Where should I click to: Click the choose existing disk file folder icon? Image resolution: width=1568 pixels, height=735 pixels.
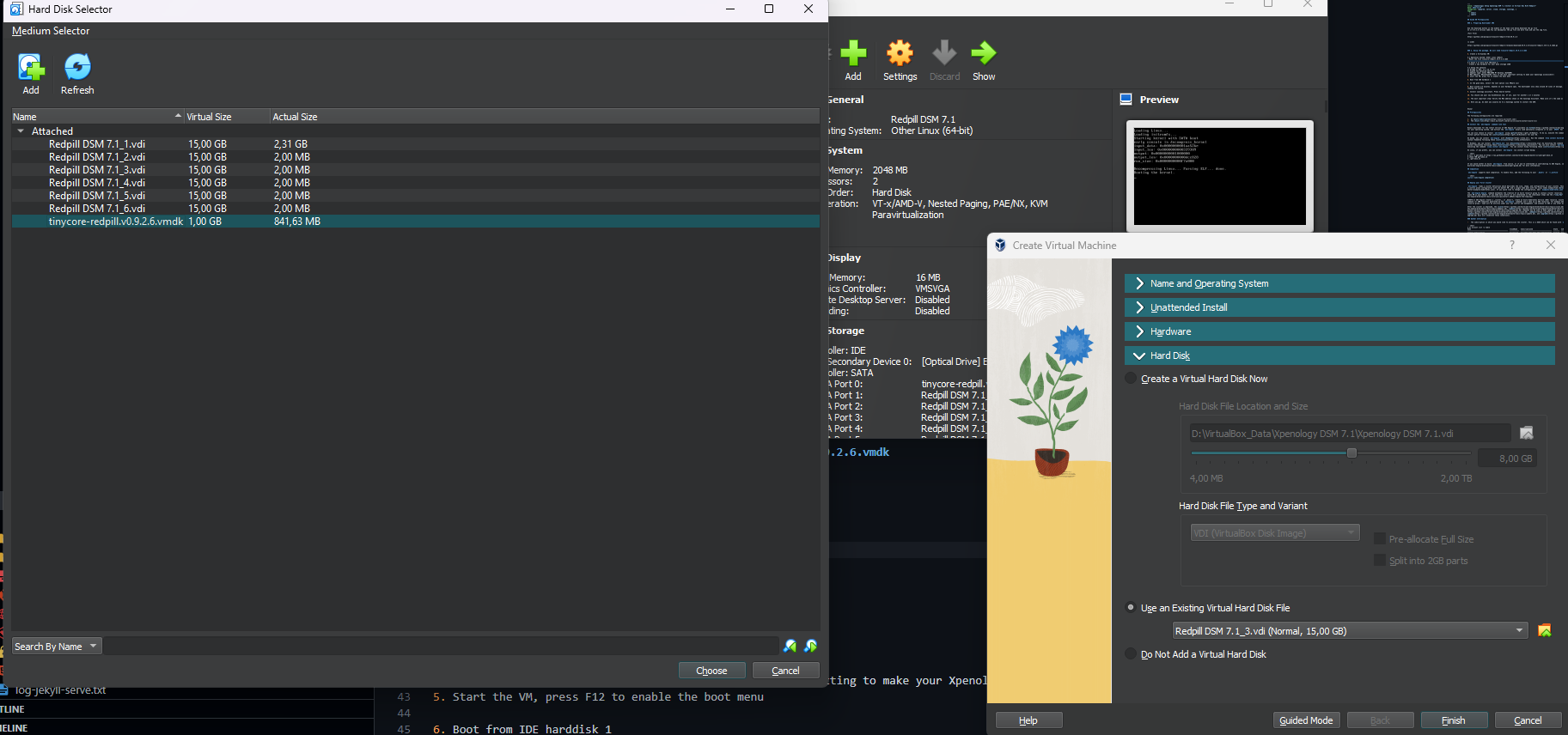[x=1544, y=630]
